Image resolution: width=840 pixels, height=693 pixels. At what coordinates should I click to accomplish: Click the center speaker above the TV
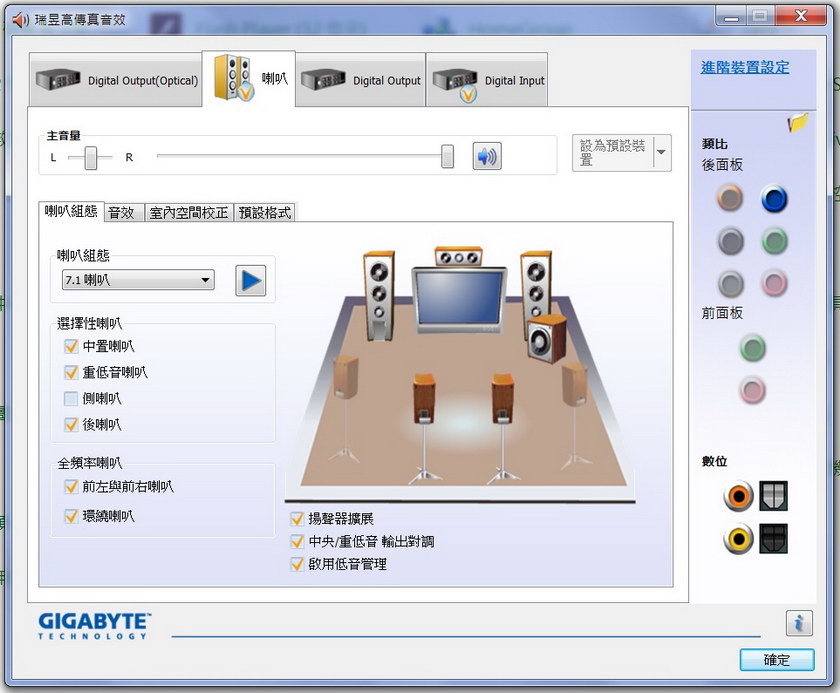458,257
